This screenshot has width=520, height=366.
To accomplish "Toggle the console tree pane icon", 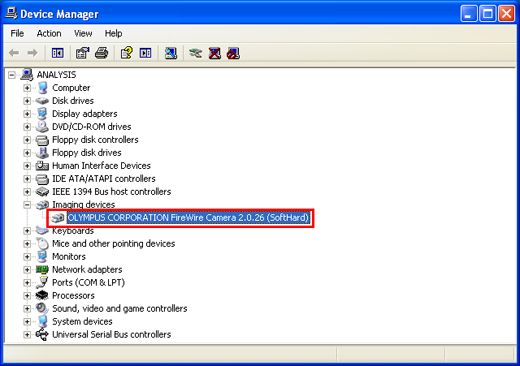I will [x=58, y=53].
